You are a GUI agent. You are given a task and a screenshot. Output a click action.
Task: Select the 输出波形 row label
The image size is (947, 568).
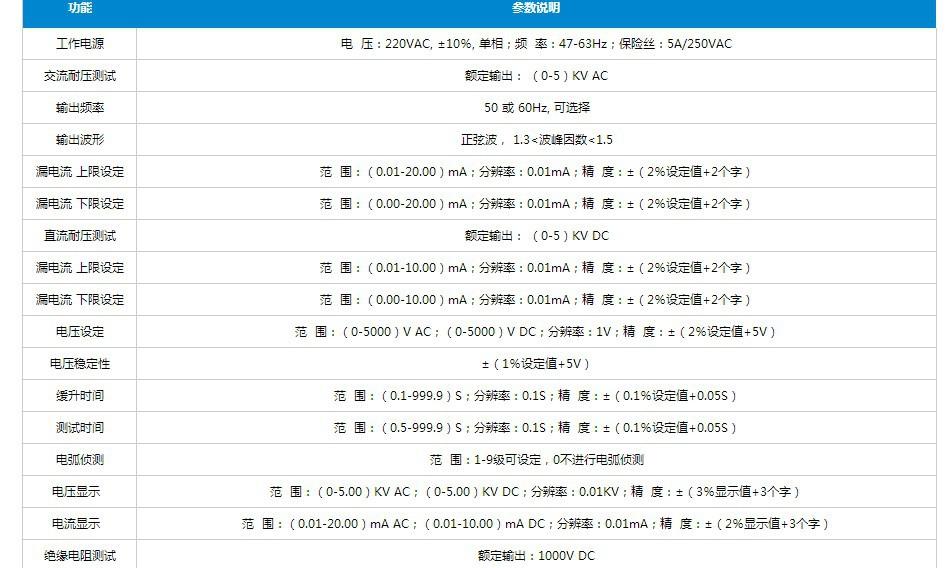click(80, 140)
